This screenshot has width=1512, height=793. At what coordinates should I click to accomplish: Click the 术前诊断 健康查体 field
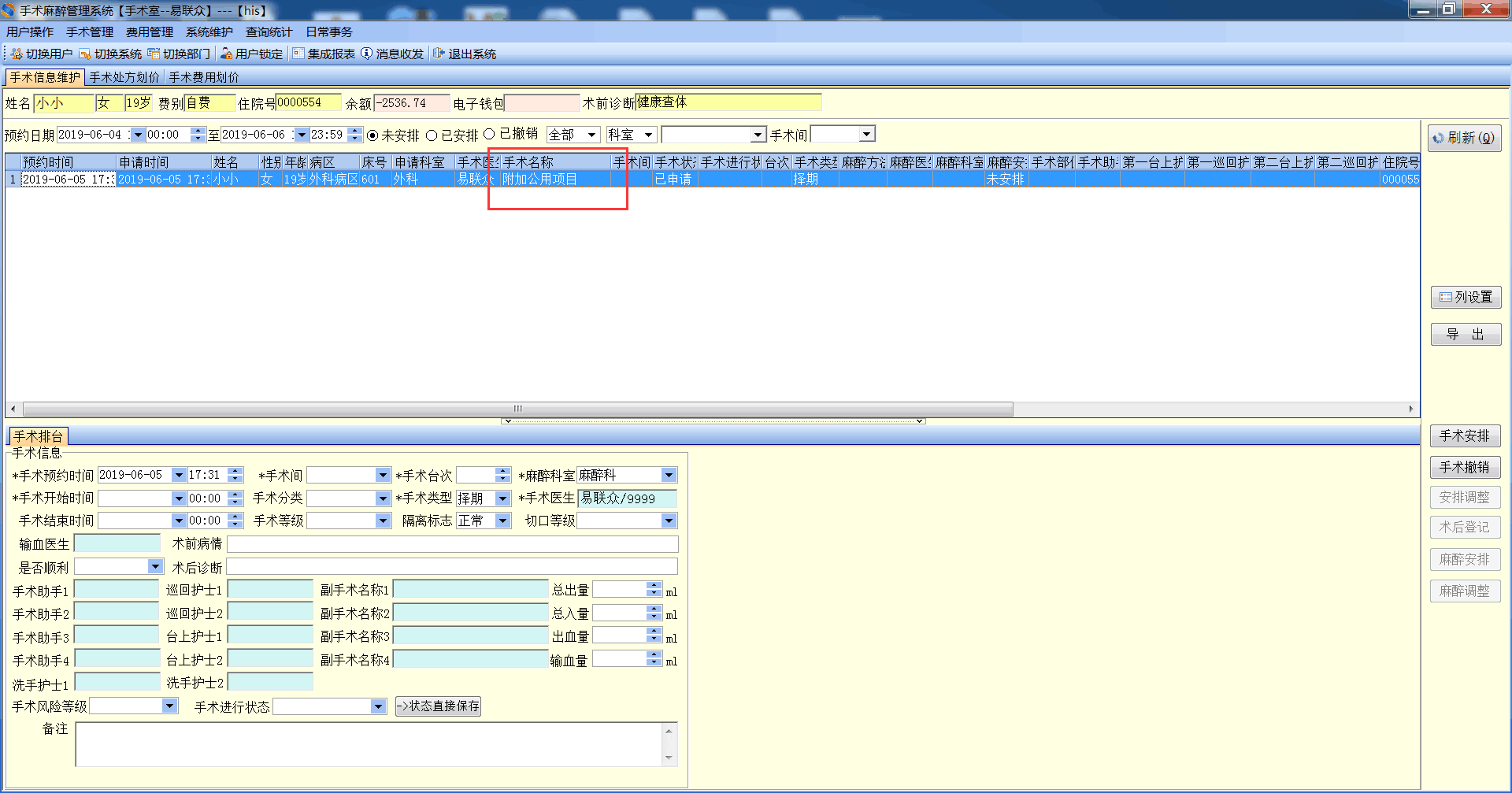coord(728,102)
